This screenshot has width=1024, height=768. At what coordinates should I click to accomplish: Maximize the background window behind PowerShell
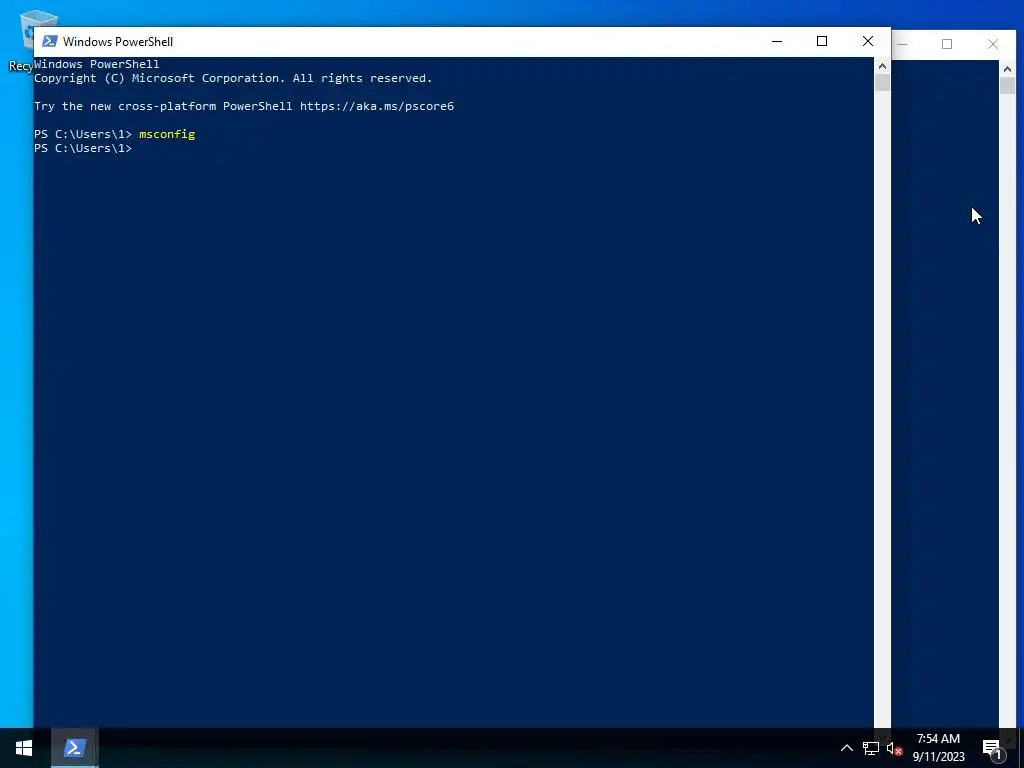[x=947, y=44]
